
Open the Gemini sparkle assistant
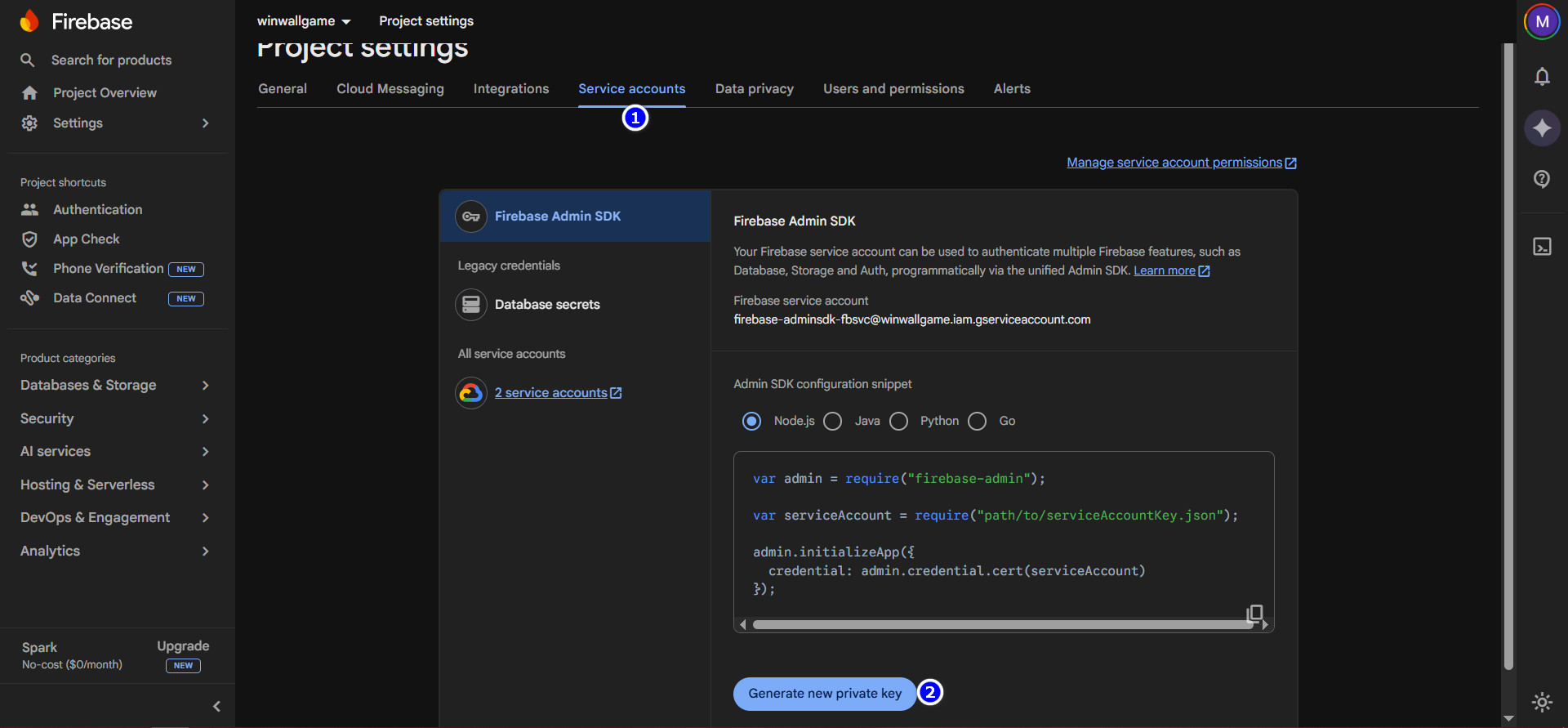click(x=1542, y=127)
